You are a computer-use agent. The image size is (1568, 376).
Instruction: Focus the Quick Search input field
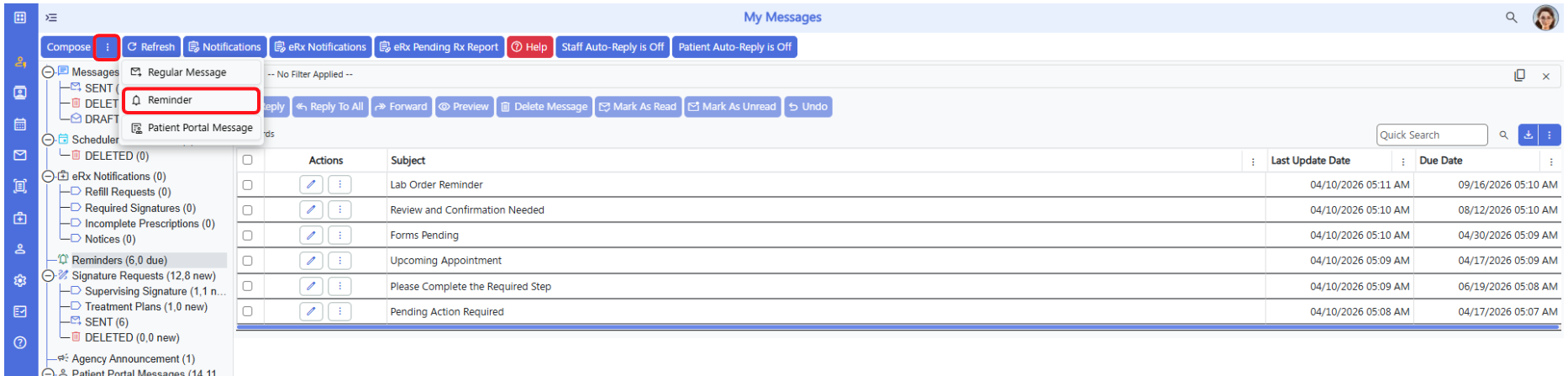(1432, 135)
